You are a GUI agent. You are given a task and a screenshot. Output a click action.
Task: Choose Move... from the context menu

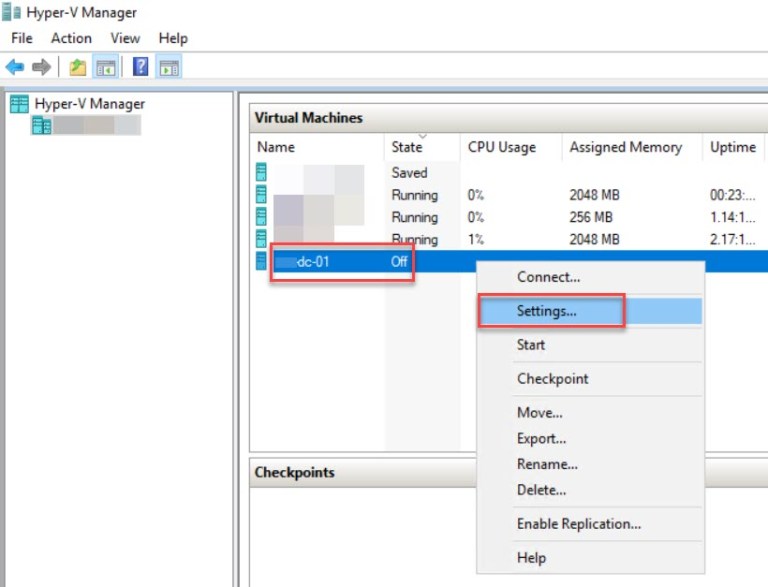[590, 413]
